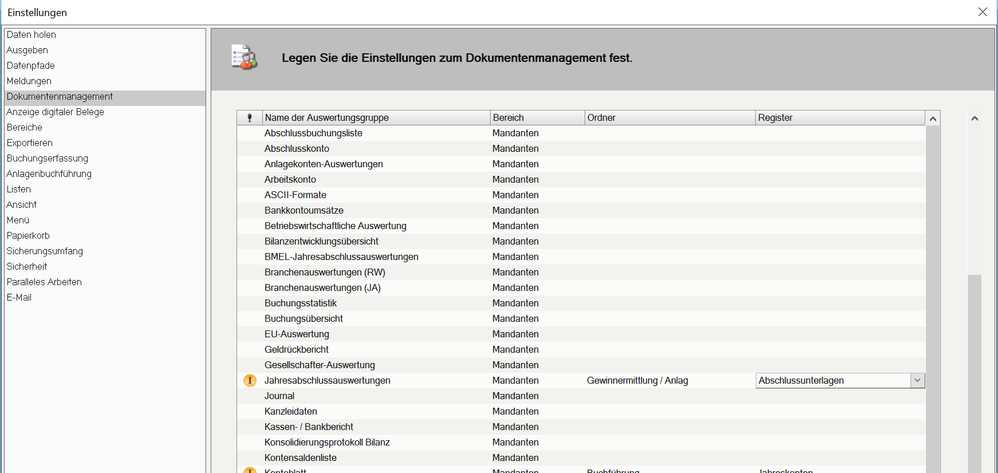Open Anlagenbuchführung settings
Image resolution: width=998 pixels, height=473 pixels.
(49, 174)
